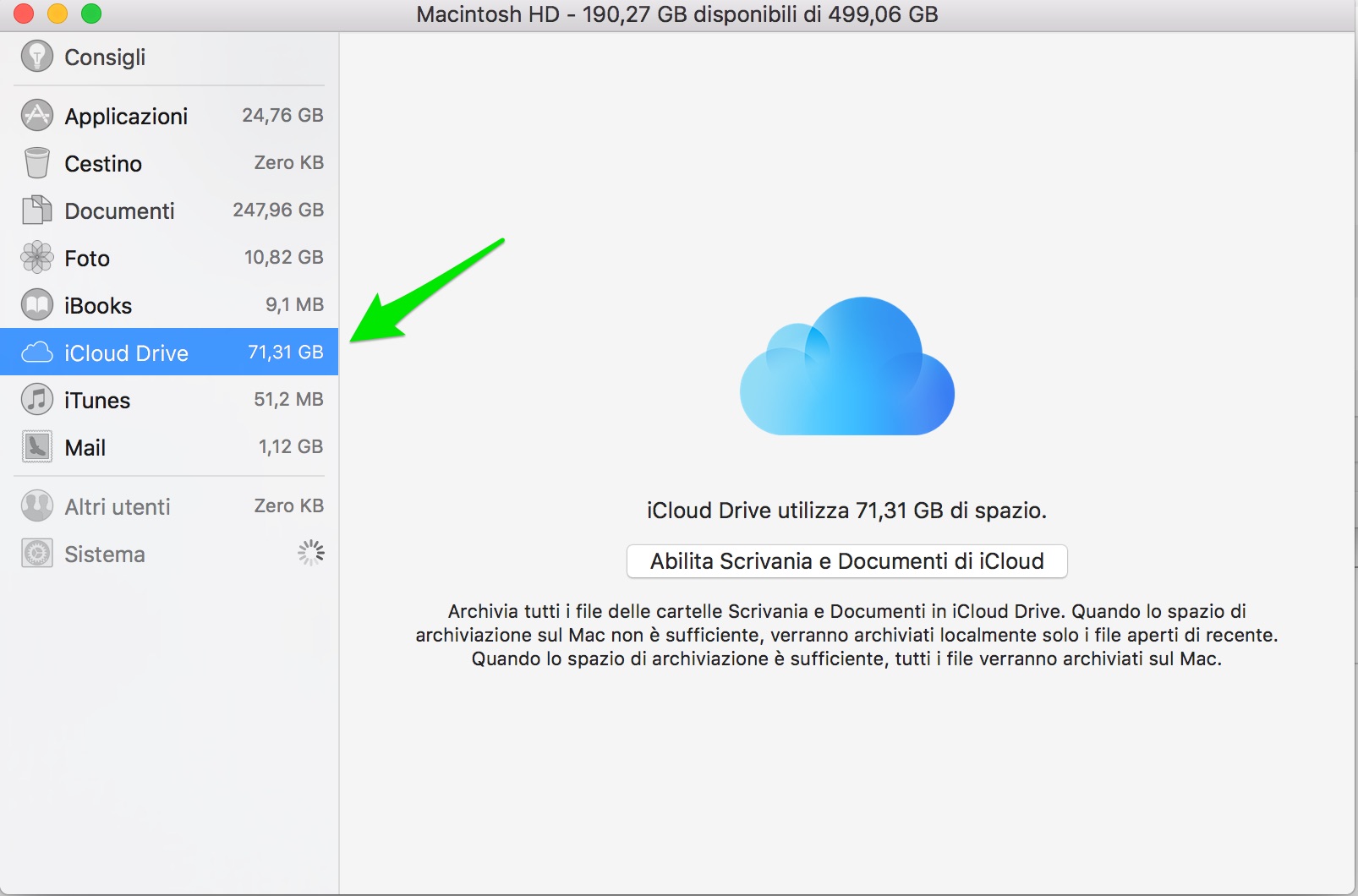This screenshot has height=896, width=1358.
Task: Click the Altri utenti people icon
Action: coord(37,506)
